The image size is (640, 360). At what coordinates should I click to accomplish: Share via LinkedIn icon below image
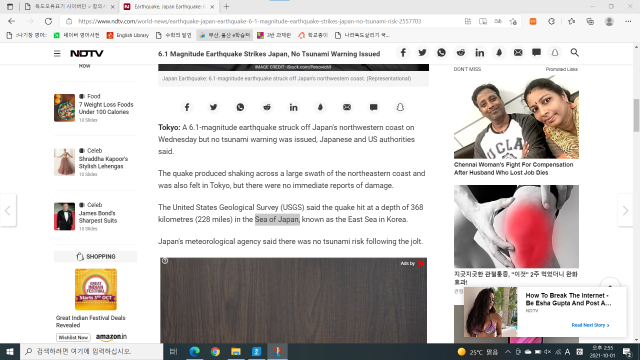click(293, 107)
